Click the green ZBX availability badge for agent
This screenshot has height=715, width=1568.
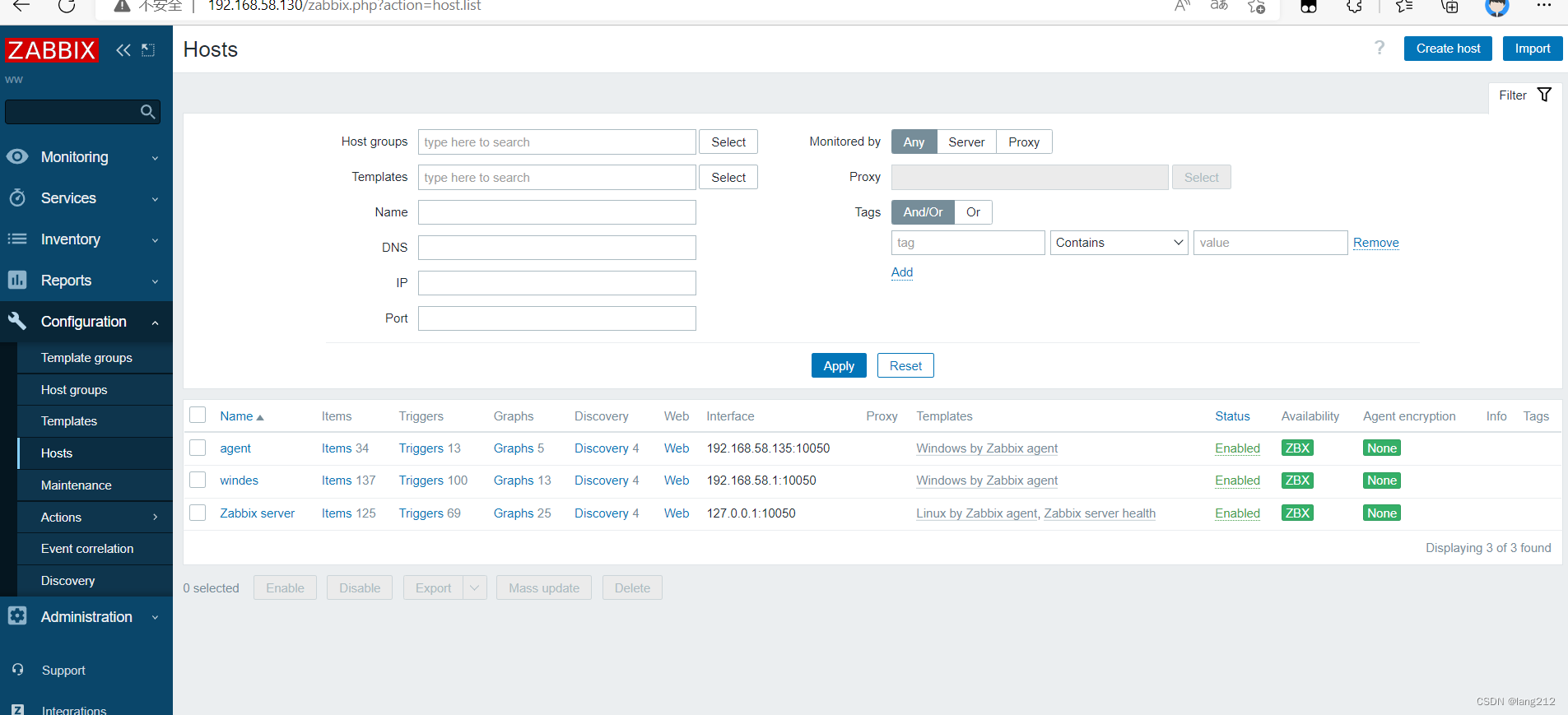coord(1297,448)
